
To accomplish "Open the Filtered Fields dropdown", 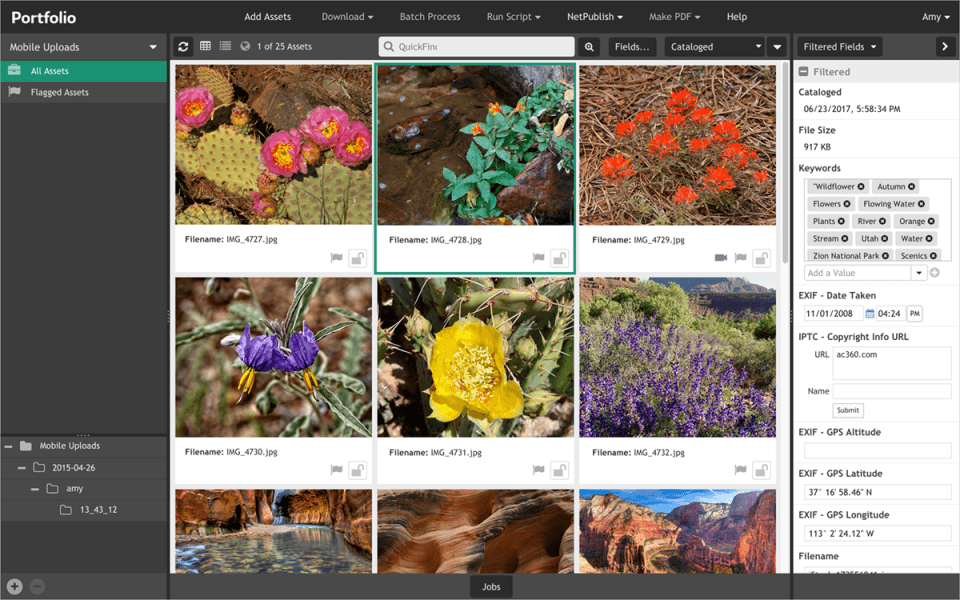I will pos(839,47).
